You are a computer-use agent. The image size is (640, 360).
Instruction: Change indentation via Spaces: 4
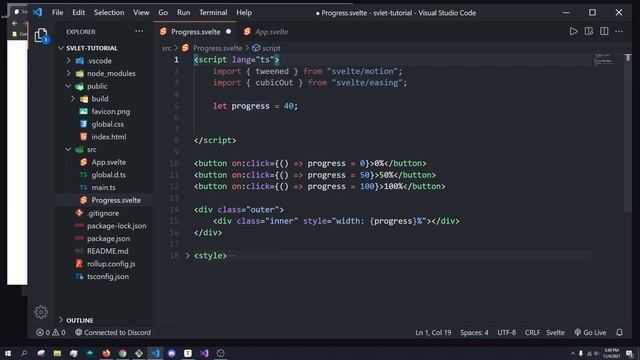click(x=474, y=332)
